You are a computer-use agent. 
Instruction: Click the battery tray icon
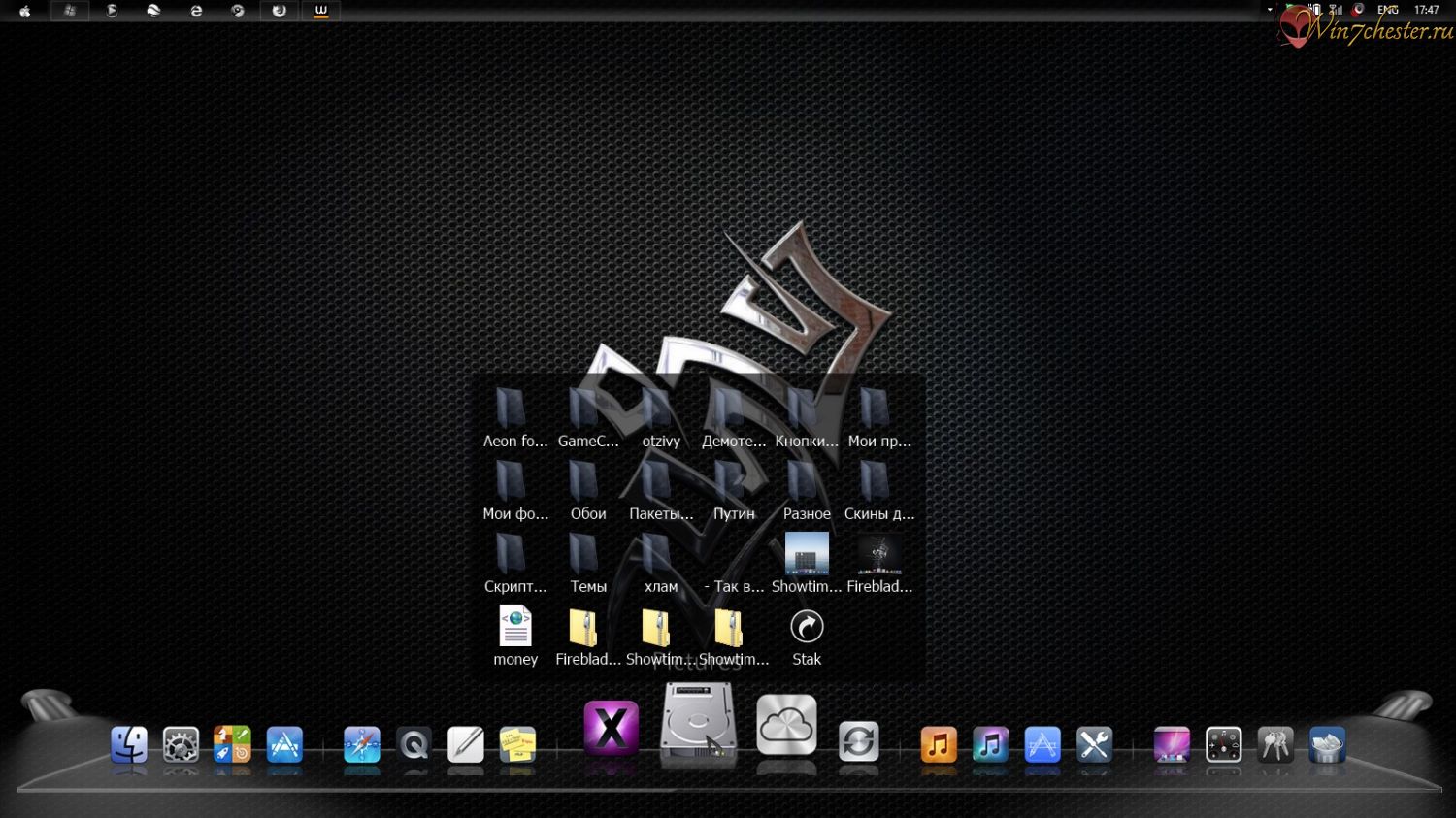click(x=1315, y=10)
